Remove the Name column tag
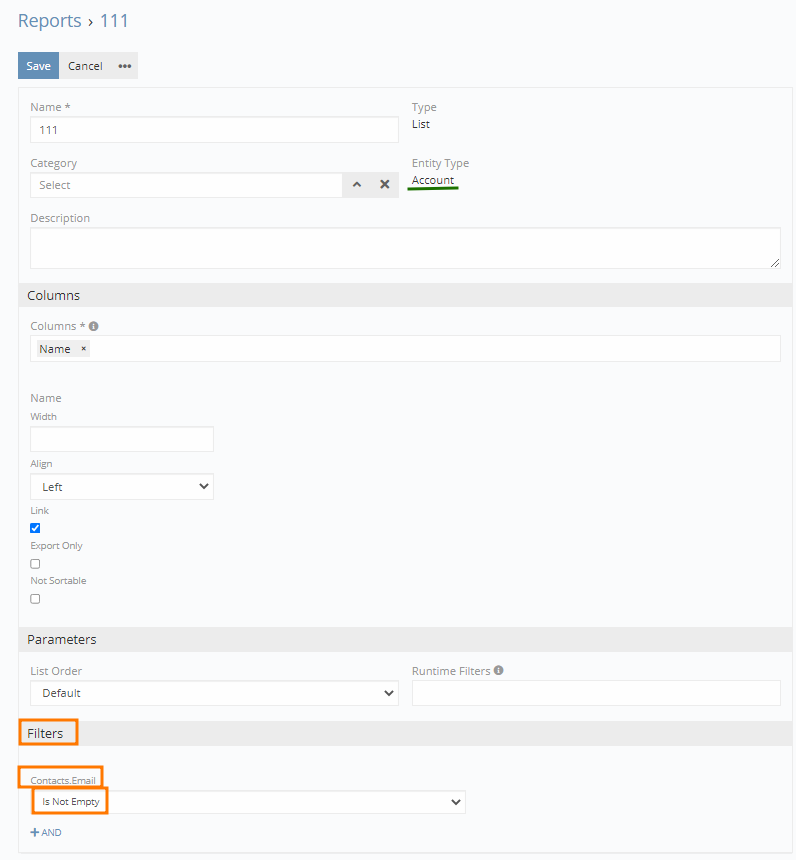 coord(84,349)
